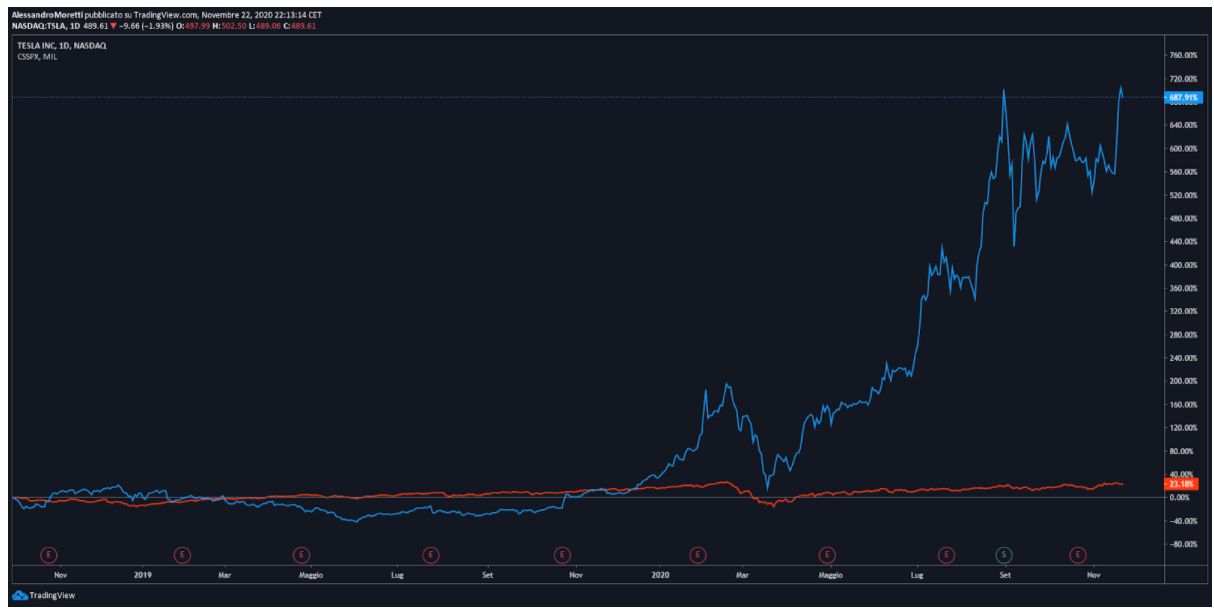The width and height of the screenshot is (1214, 616).
Task: Select earnings marker between Lug and Set 2020
Action: coord(946,554)
